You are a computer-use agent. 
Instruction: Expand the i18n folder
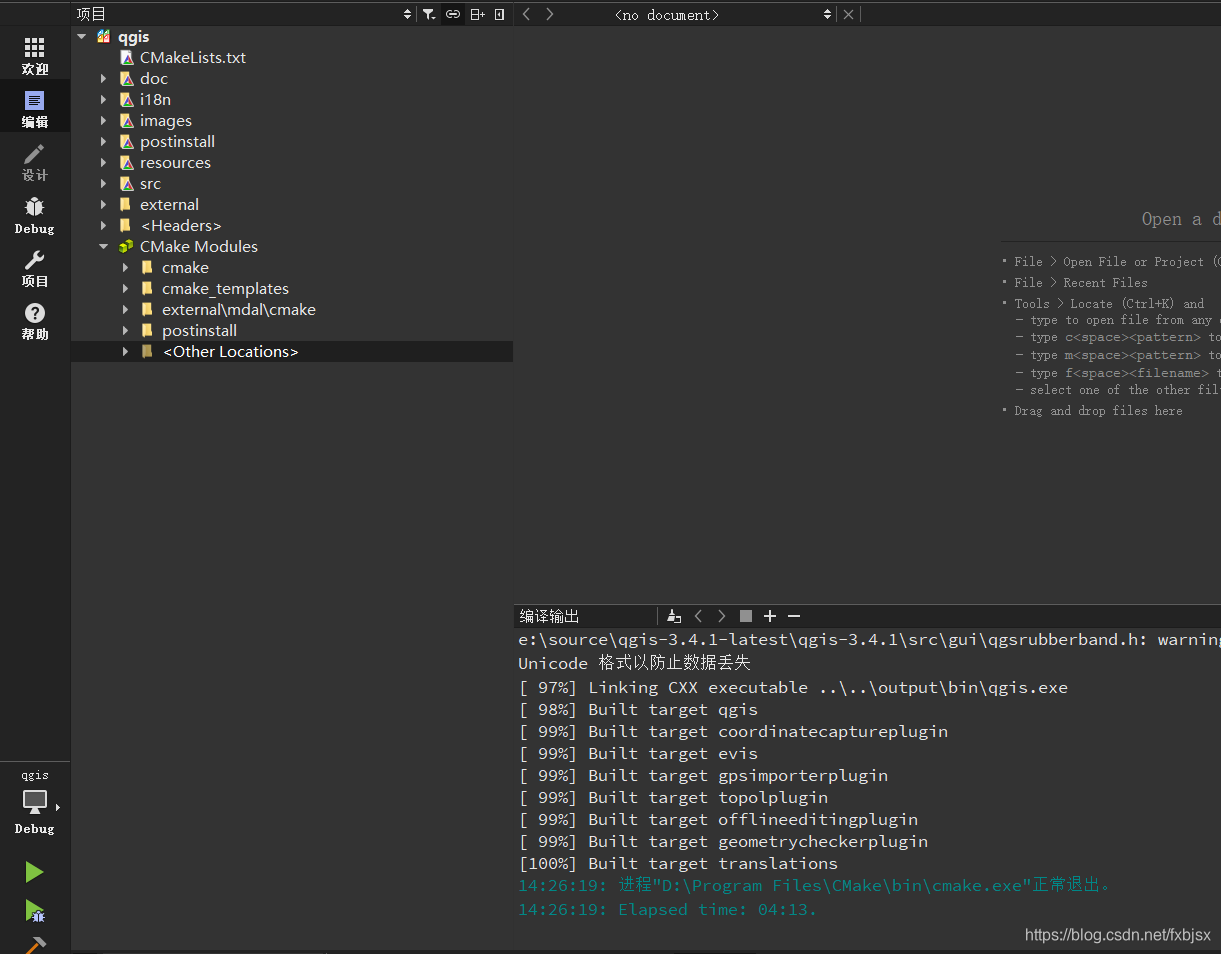click(103, 99)
